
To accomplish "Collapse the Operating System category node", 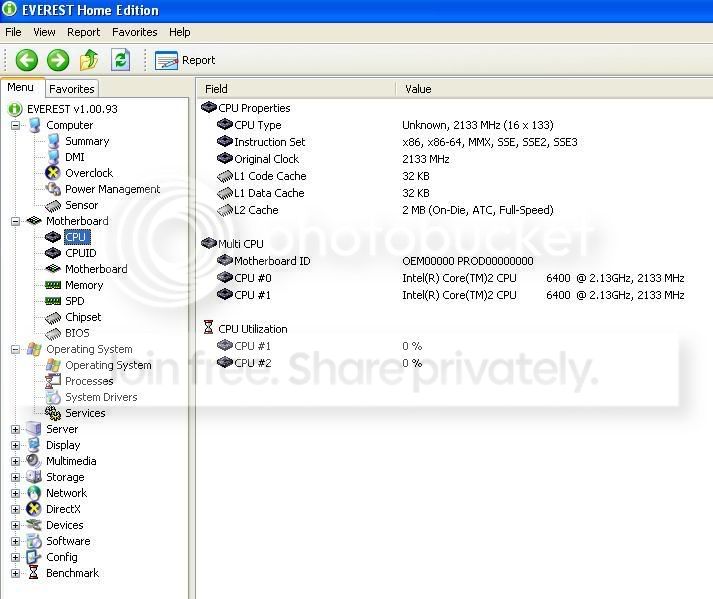I will pyautogui.click(x=15, y=349).
